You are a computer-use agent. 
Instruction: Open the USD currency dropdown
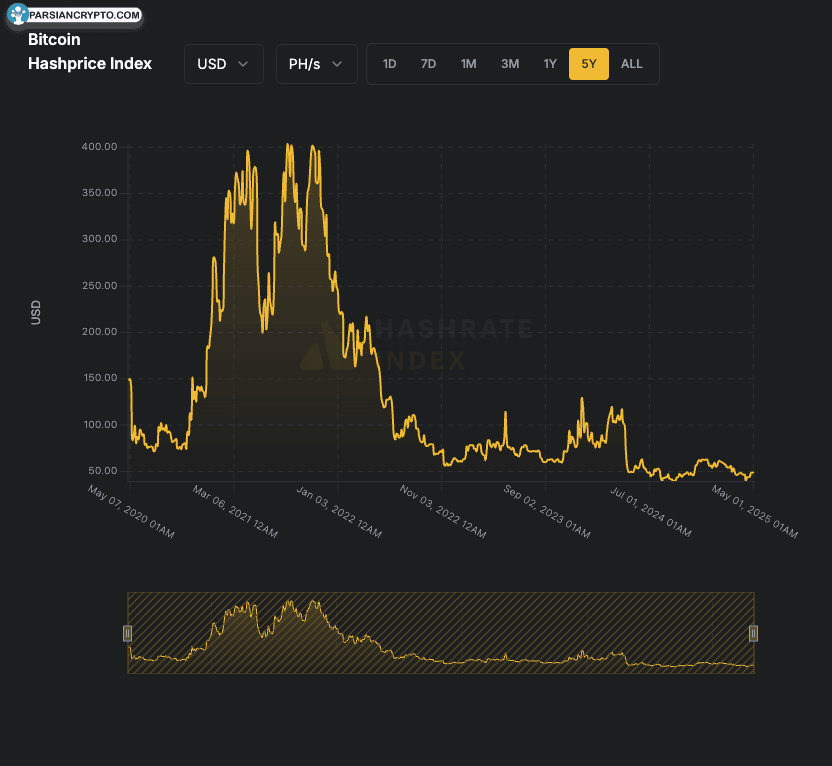pyautogui.click(x=223, y=64)
